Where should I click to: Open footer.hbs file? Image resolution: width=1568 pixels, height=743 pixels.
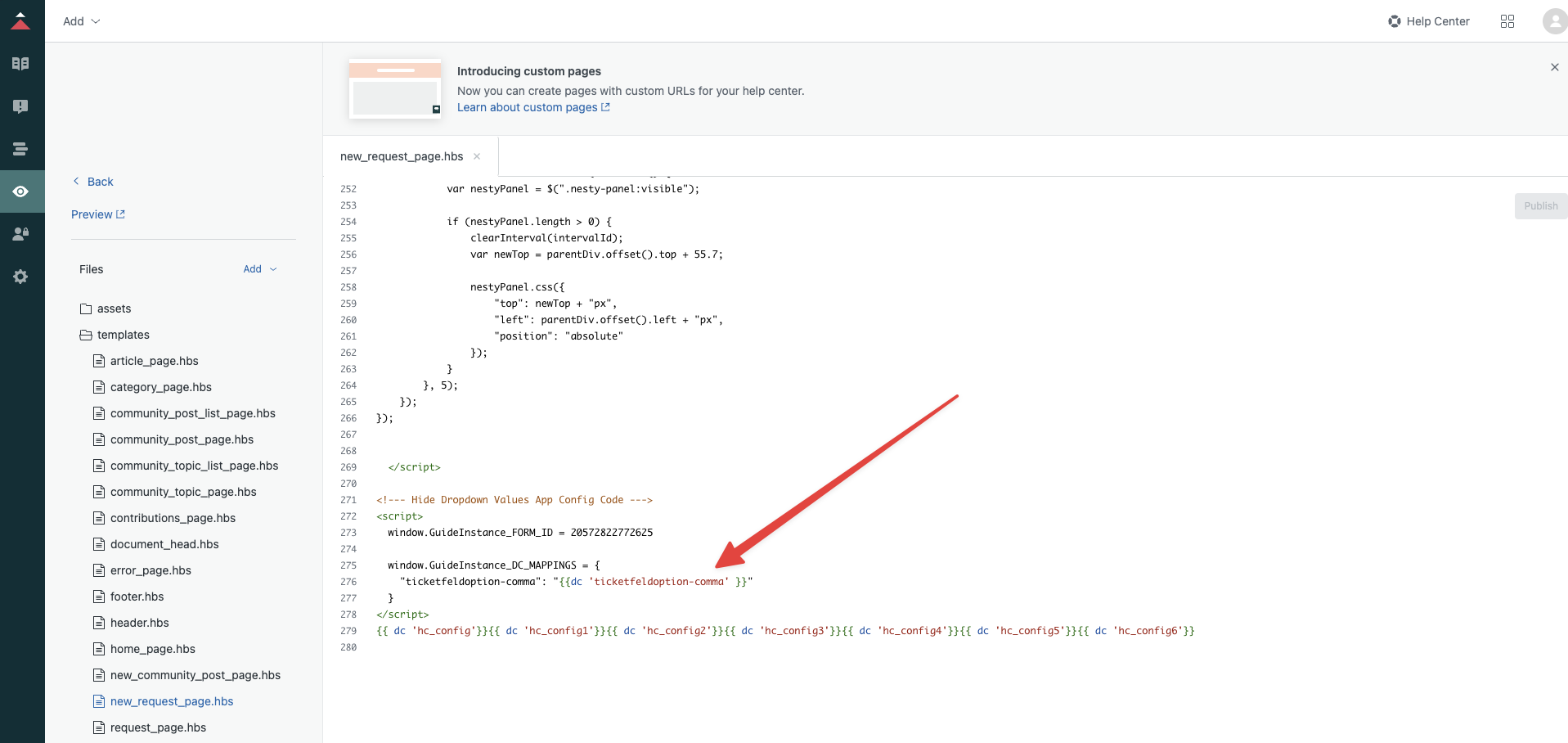pyautogui.click(x=128, y=597)
